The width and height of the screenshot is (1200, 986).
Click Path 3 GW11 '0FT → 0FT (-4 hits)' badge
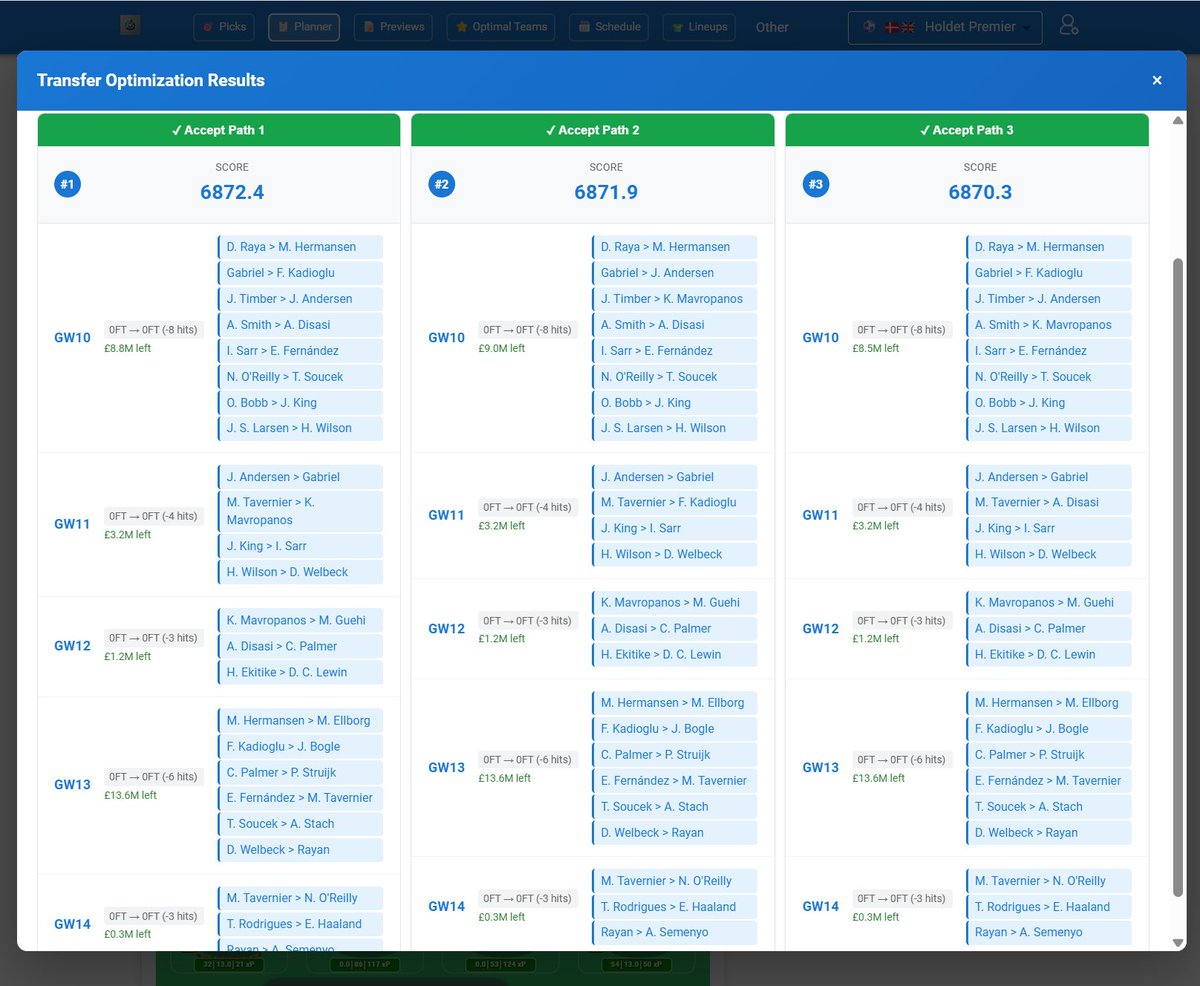tap(902, 508)
